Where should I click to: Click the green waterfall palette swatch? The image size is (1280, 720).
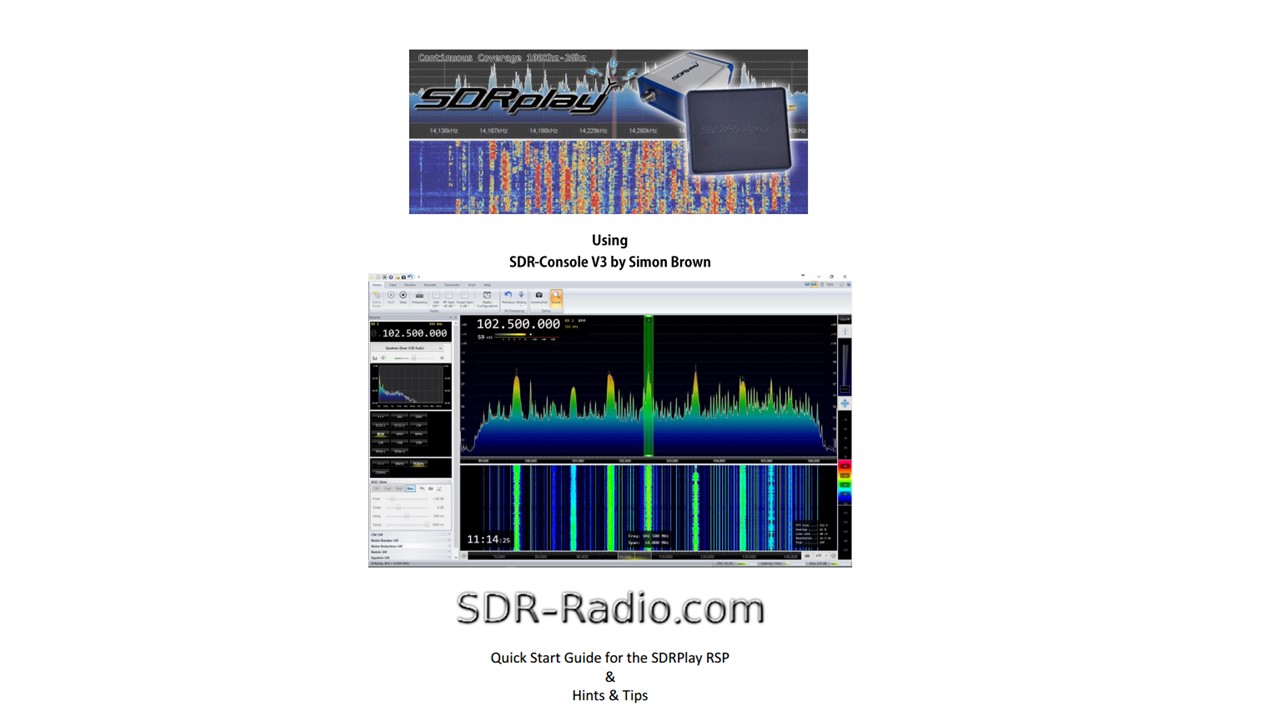(845, 485)
